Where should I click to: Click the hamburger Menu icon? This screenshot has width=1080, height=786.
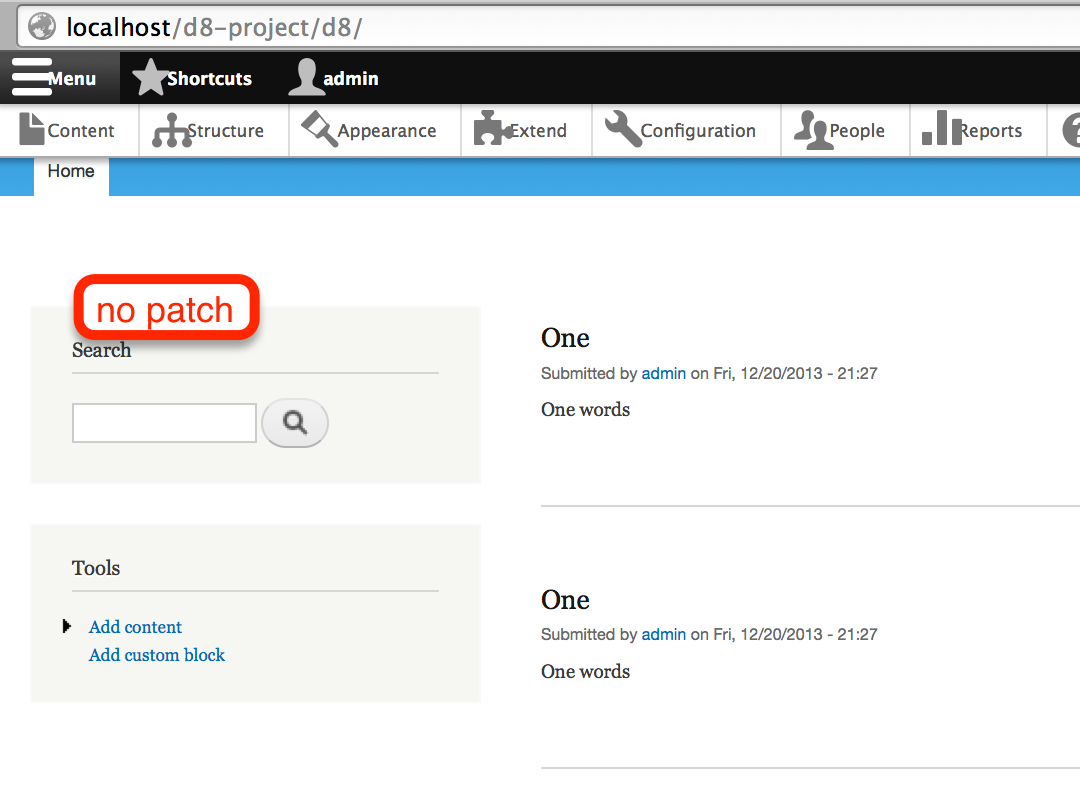(32, 77)
